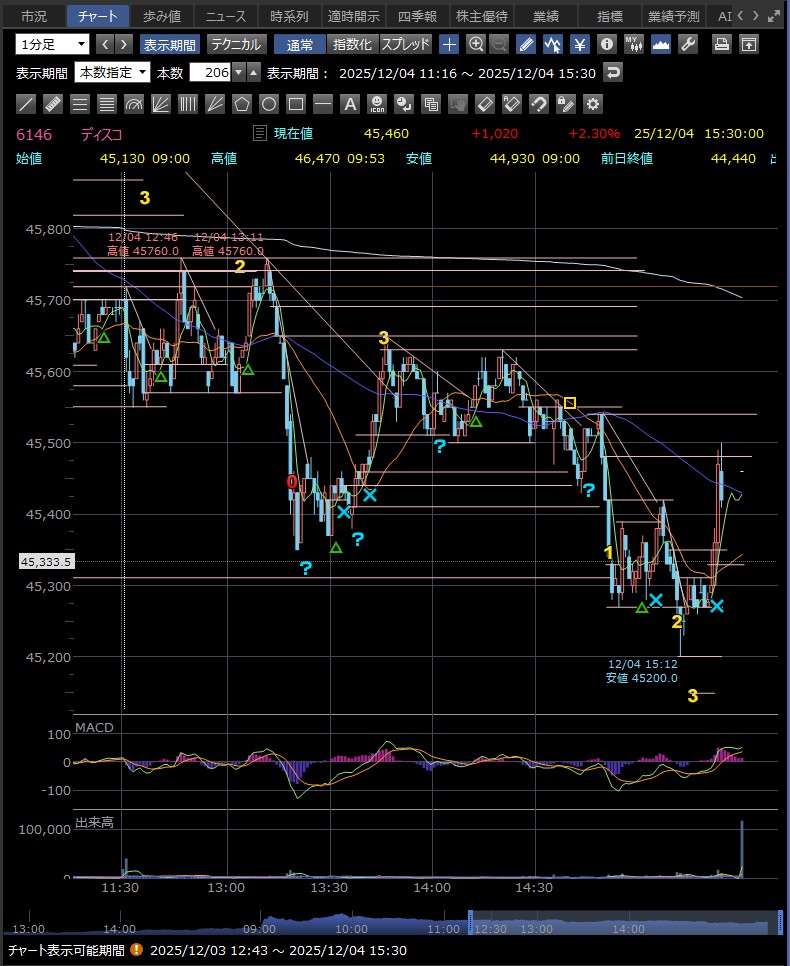Choose the text annotation A tool
The image size is (790, 966).
tap(350, 104)
